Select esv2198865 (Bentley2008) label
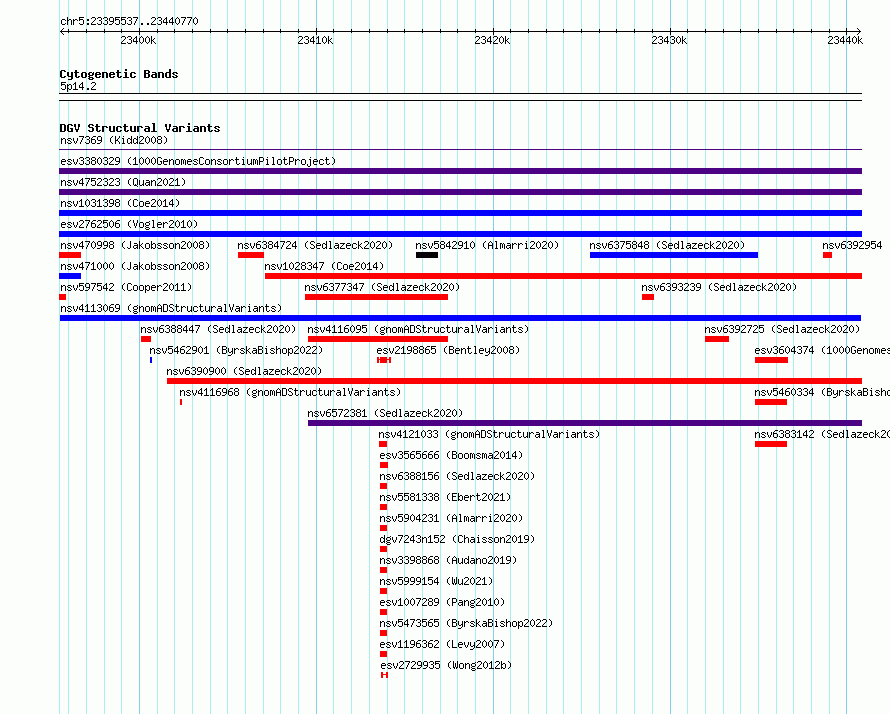This screenshot has height=714, width=890. click(448, 350)
